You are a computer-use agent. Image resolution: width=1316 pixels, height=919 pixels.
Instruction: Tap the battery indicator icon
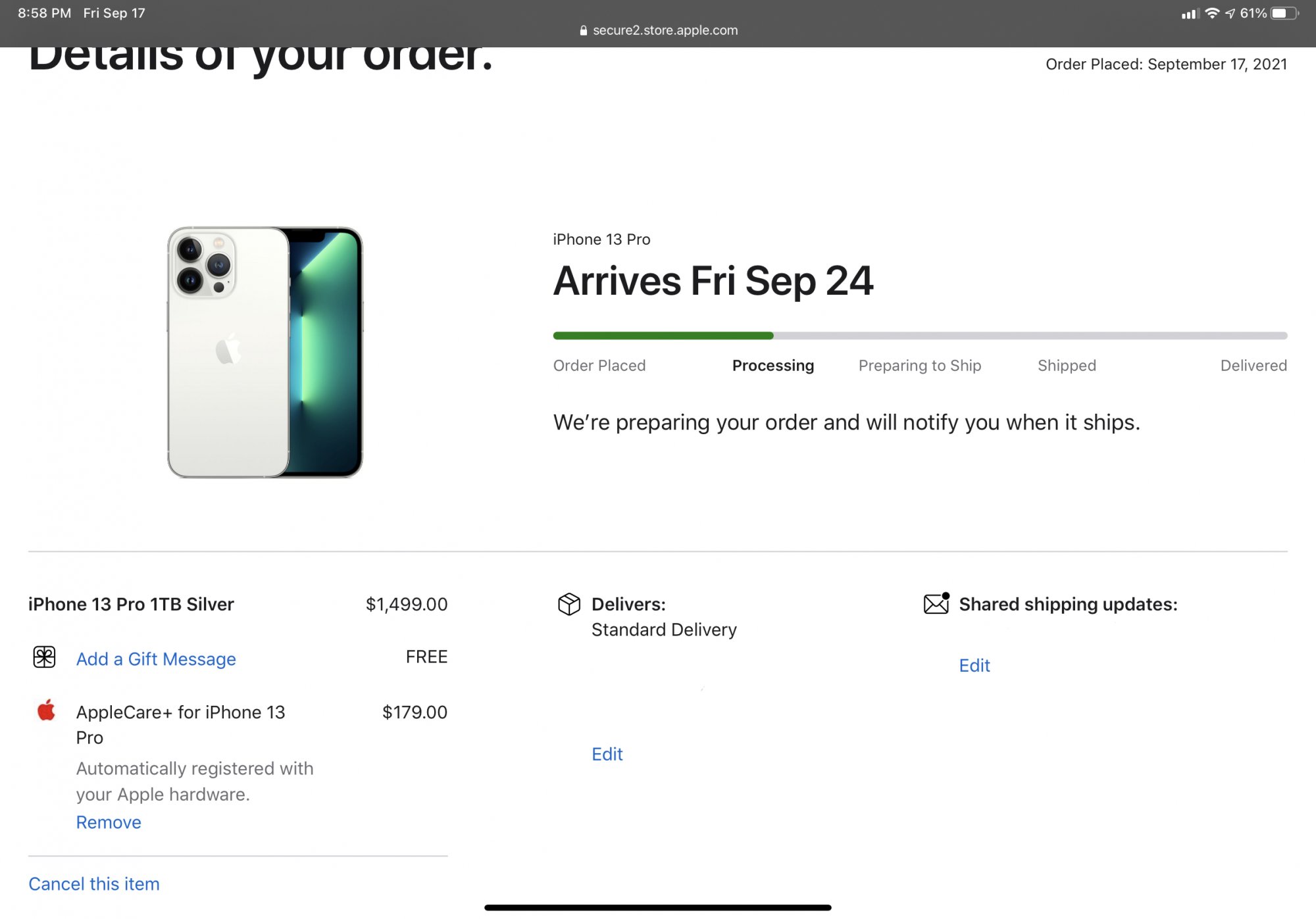tap(1284, 13)
